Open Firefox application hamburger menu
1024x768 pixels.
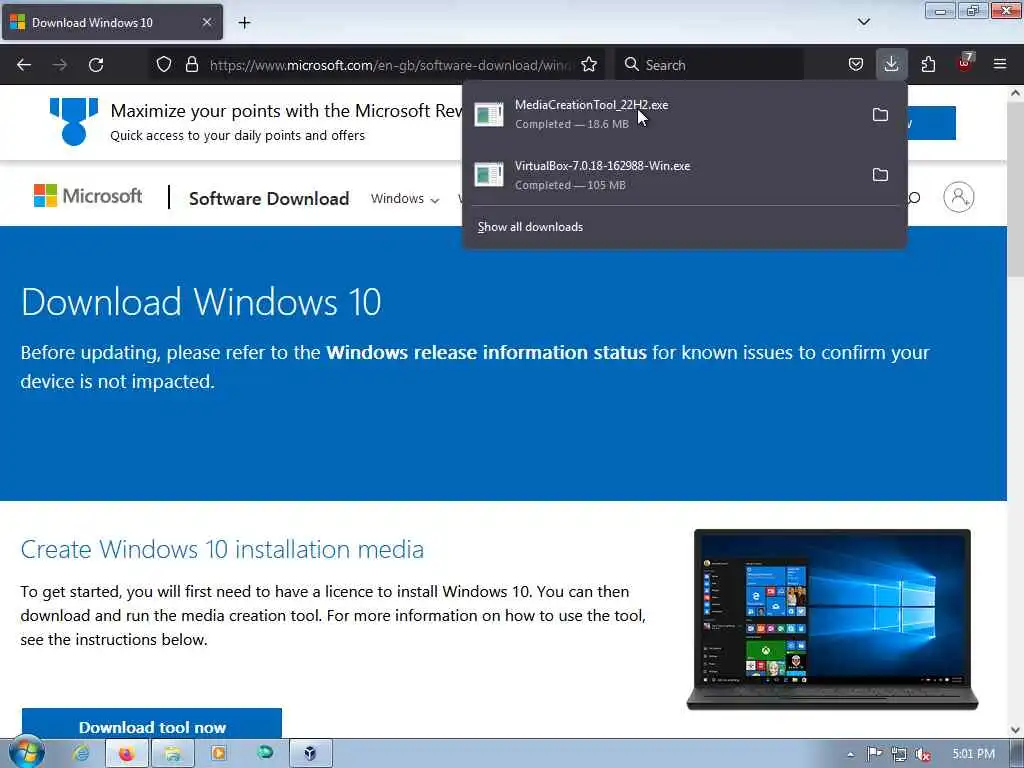(x=1000, y=65)
